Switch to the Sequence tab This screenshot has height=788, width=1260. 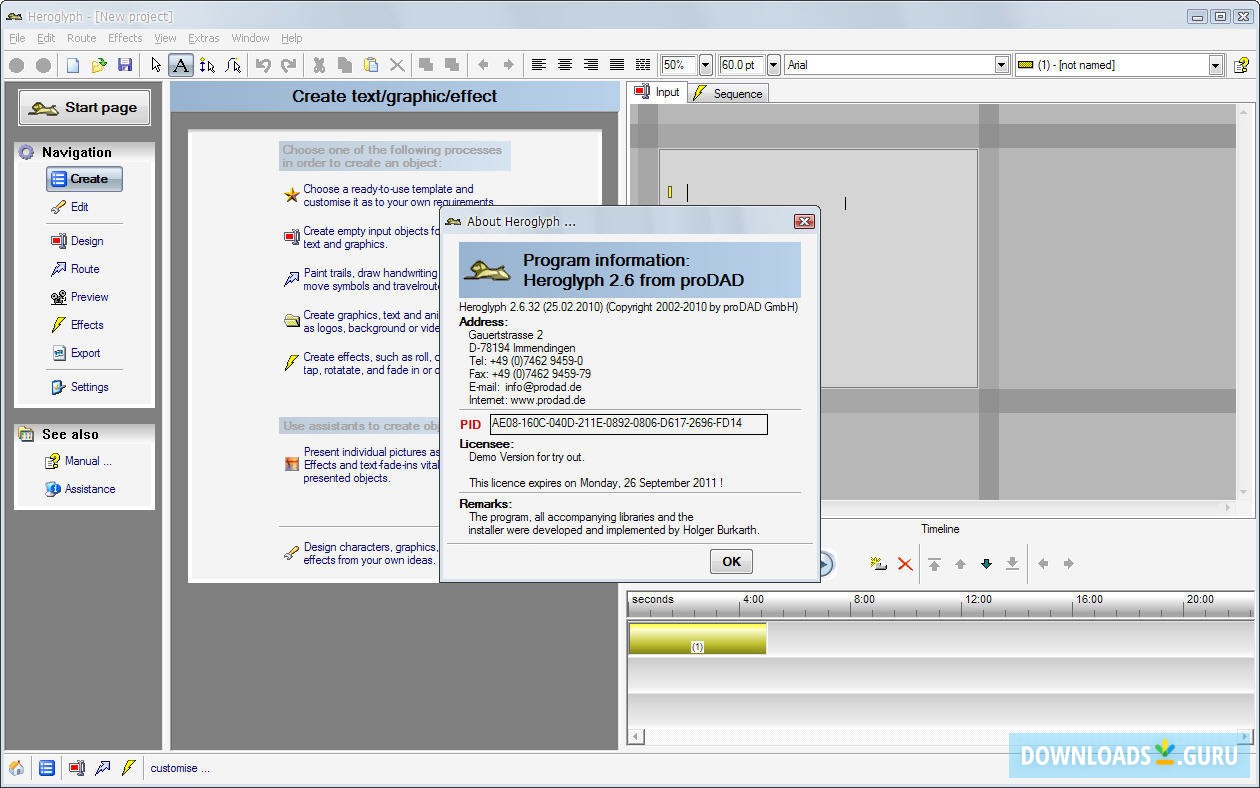point(728,93)
